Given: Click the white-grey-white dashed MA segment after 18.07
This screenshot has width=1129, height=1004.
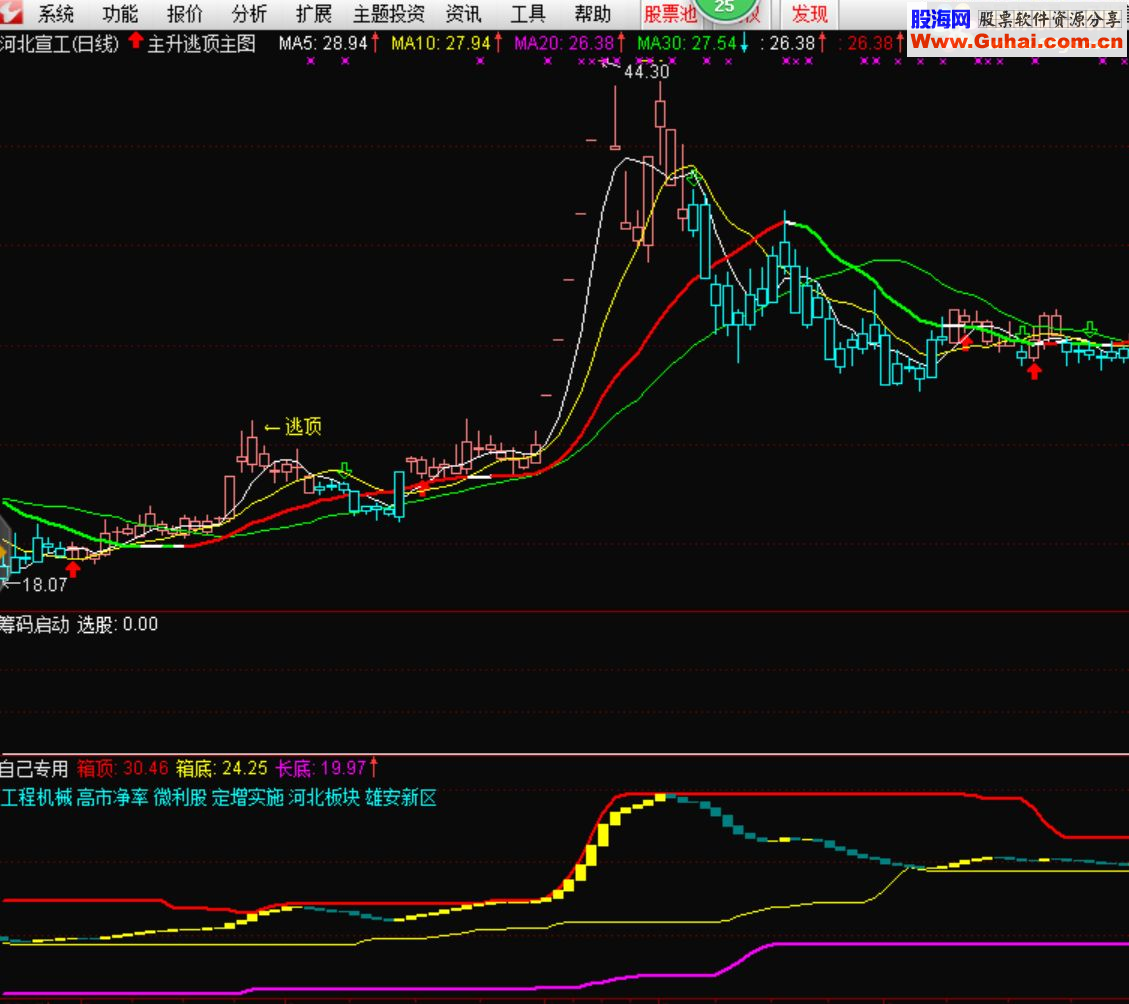Looking at the screenshot, I should 163,546.
